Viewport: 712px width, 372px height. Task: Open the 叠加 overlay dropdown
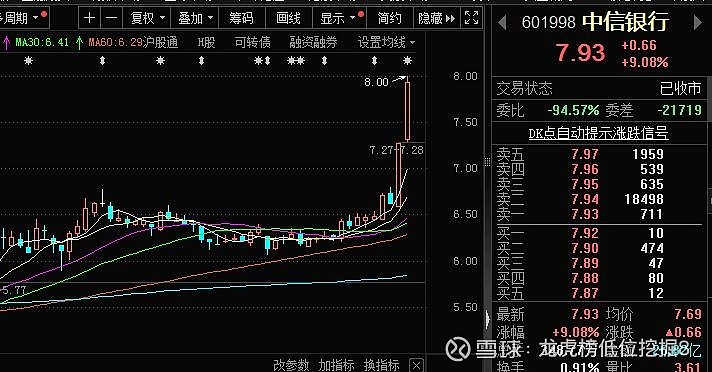click(195, 18)
